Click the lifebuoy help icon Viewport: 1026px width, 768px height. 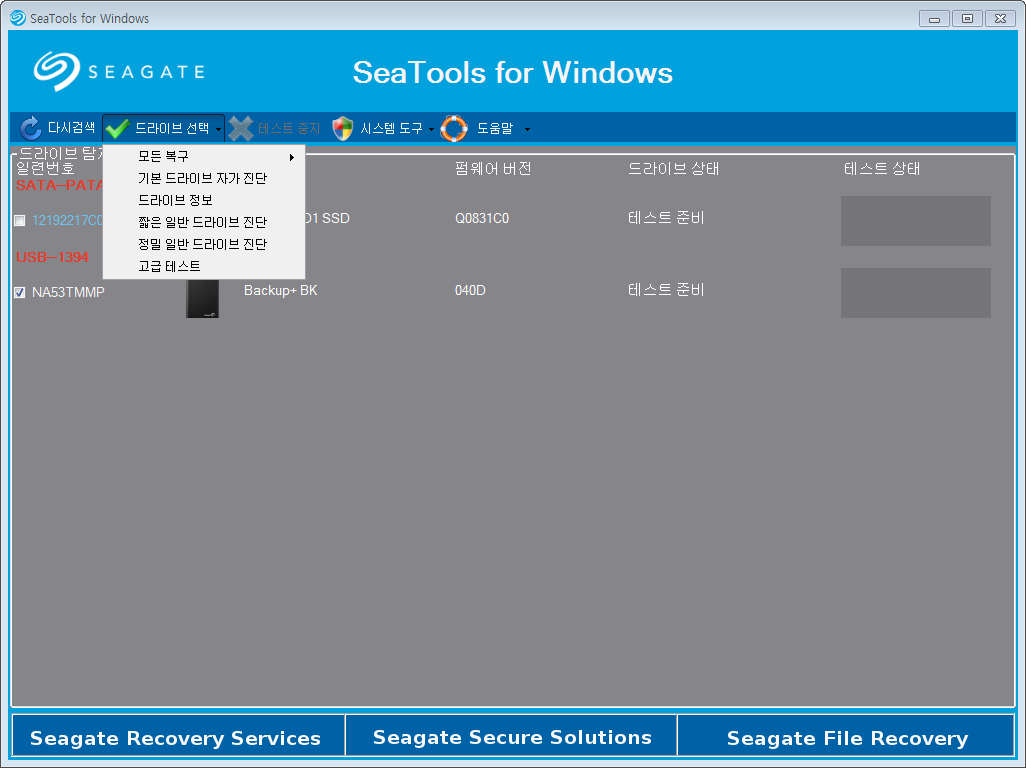(x=454, y=128)
